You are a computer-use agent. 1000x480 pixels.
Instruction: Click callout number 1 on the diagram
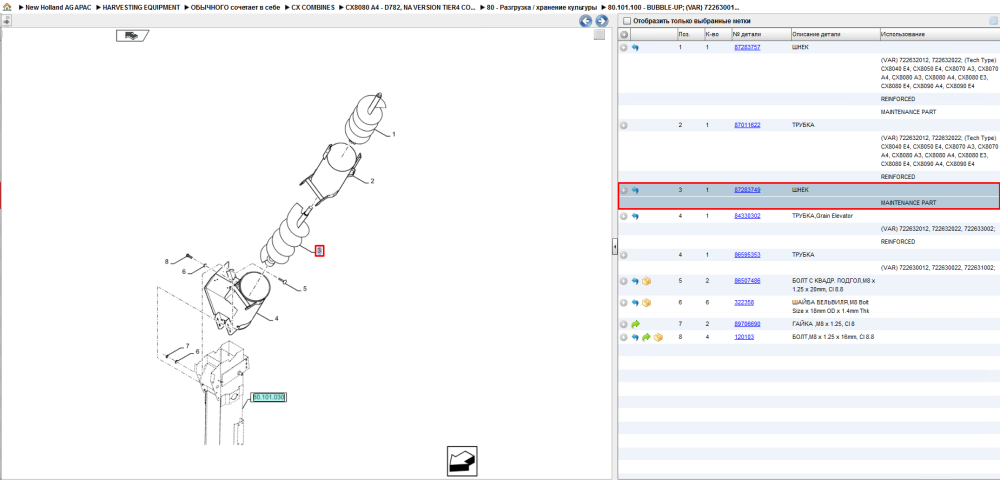[x=393, y=135]
